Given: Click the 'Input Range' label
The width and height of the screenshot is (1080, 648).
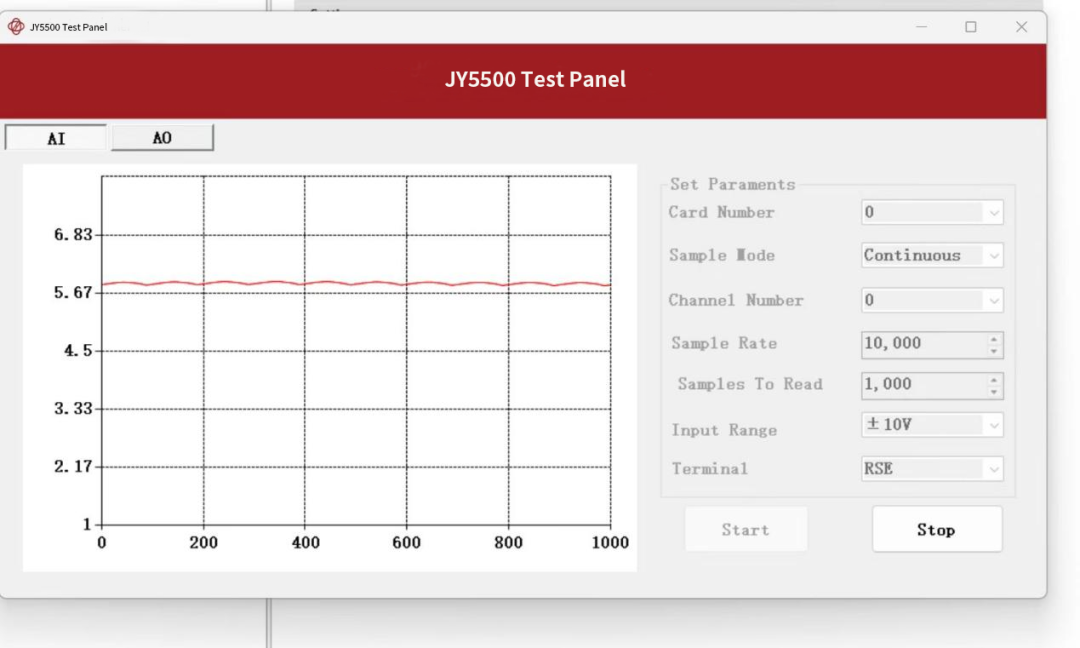Looking at the screenshot, I should 724,430.
